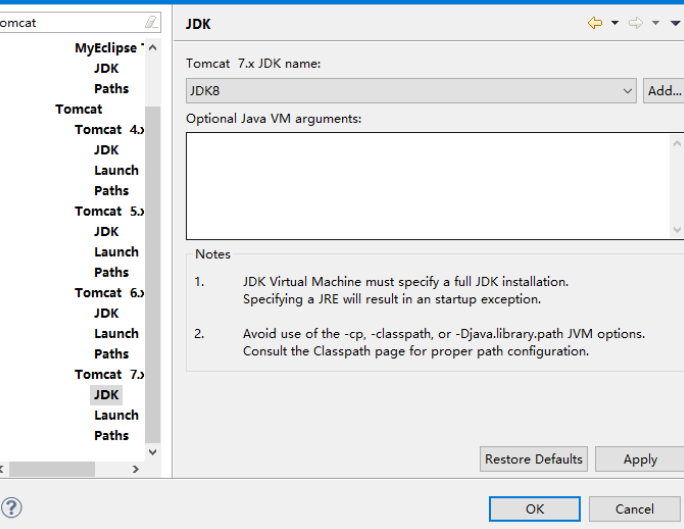This screenshot has width=684, height=529.
Task: Click the tree's vertical scrollbar thumb
Action: pyautogui.click(x=153, y=274)
